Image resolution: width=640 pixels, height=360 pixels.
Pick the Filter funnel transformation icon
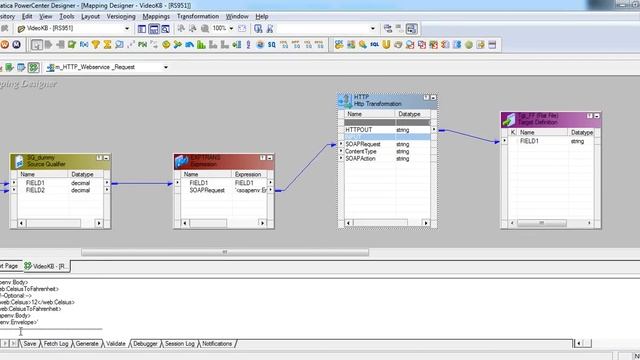(x=96, y=44)
